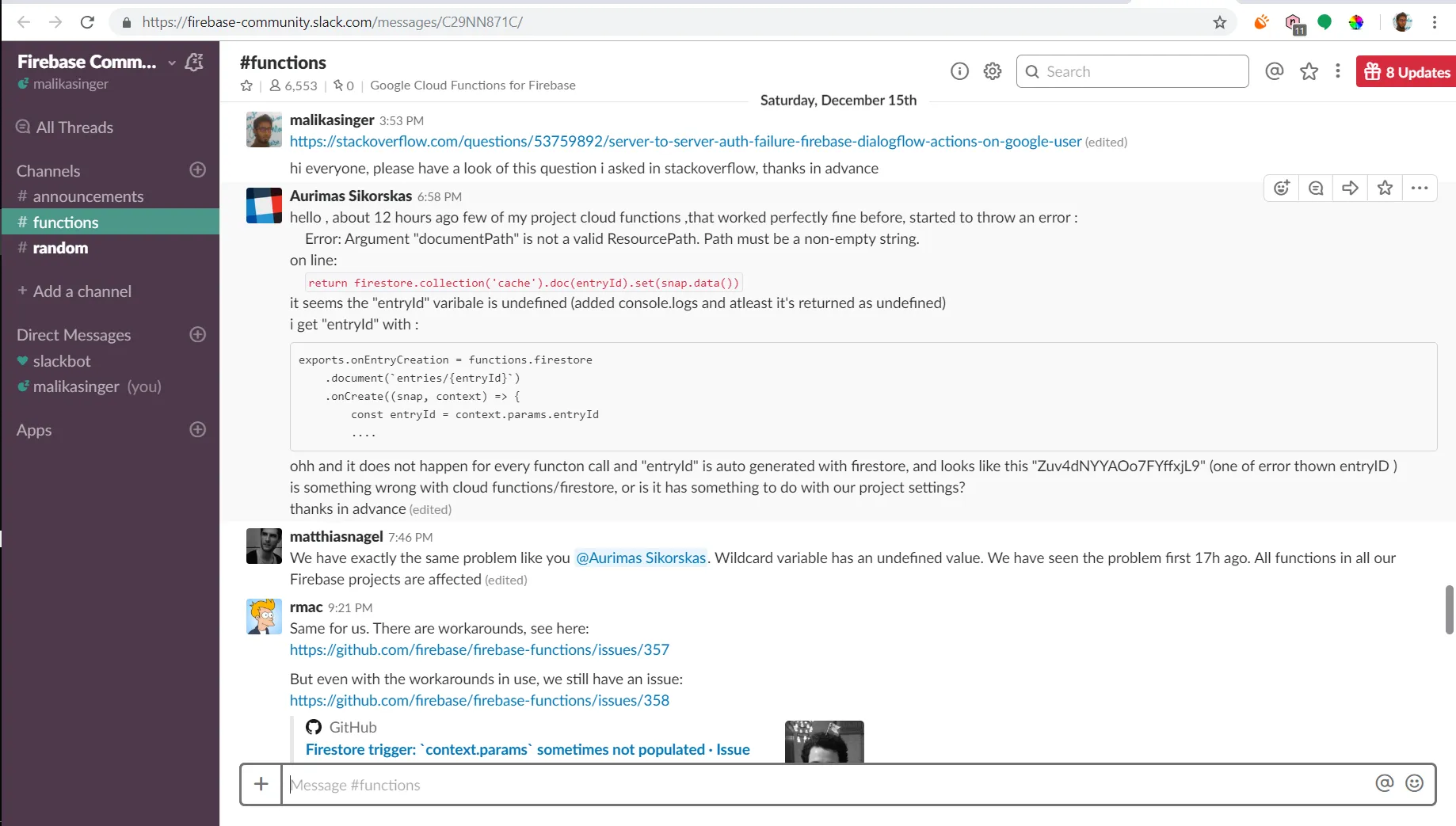This screenshot has height=826, width=1456.
Task: Click the message list scrollbar
Action: tap(1450, 610)
